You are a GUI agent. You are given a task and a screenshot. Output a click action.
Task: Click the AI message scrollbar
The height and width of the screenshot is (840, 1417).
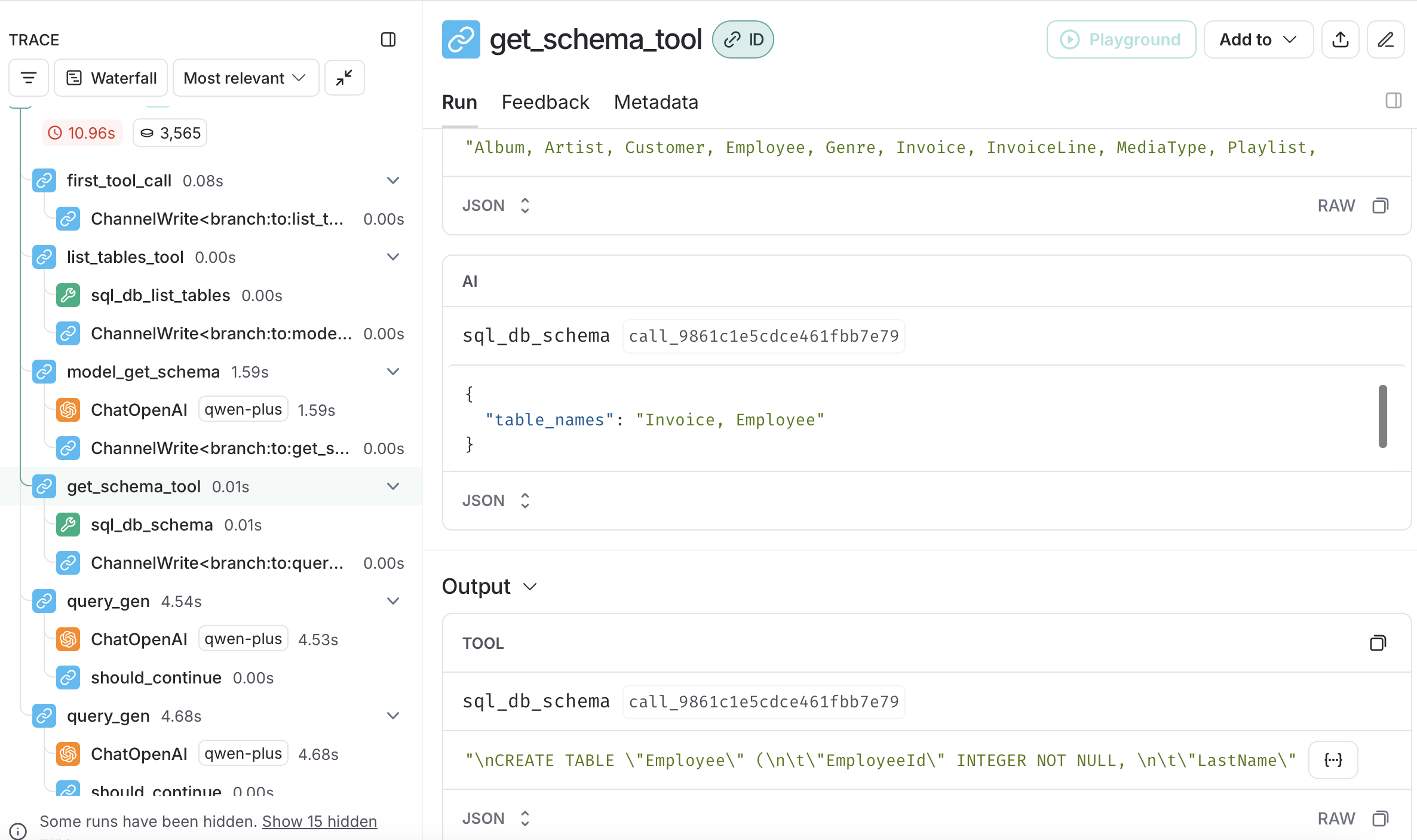click(x=1382, y=416)
